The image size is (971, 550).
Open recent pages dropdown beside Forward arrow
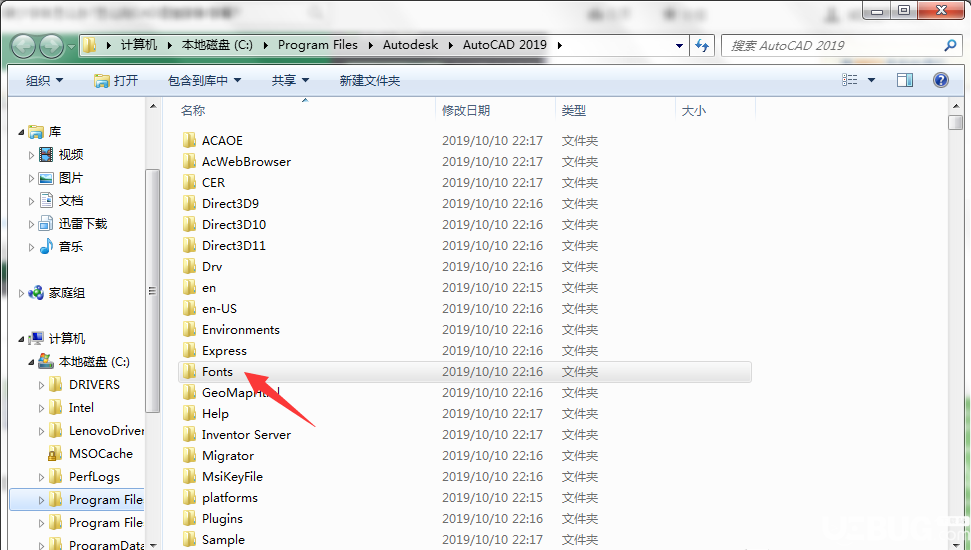coord(71,46)
